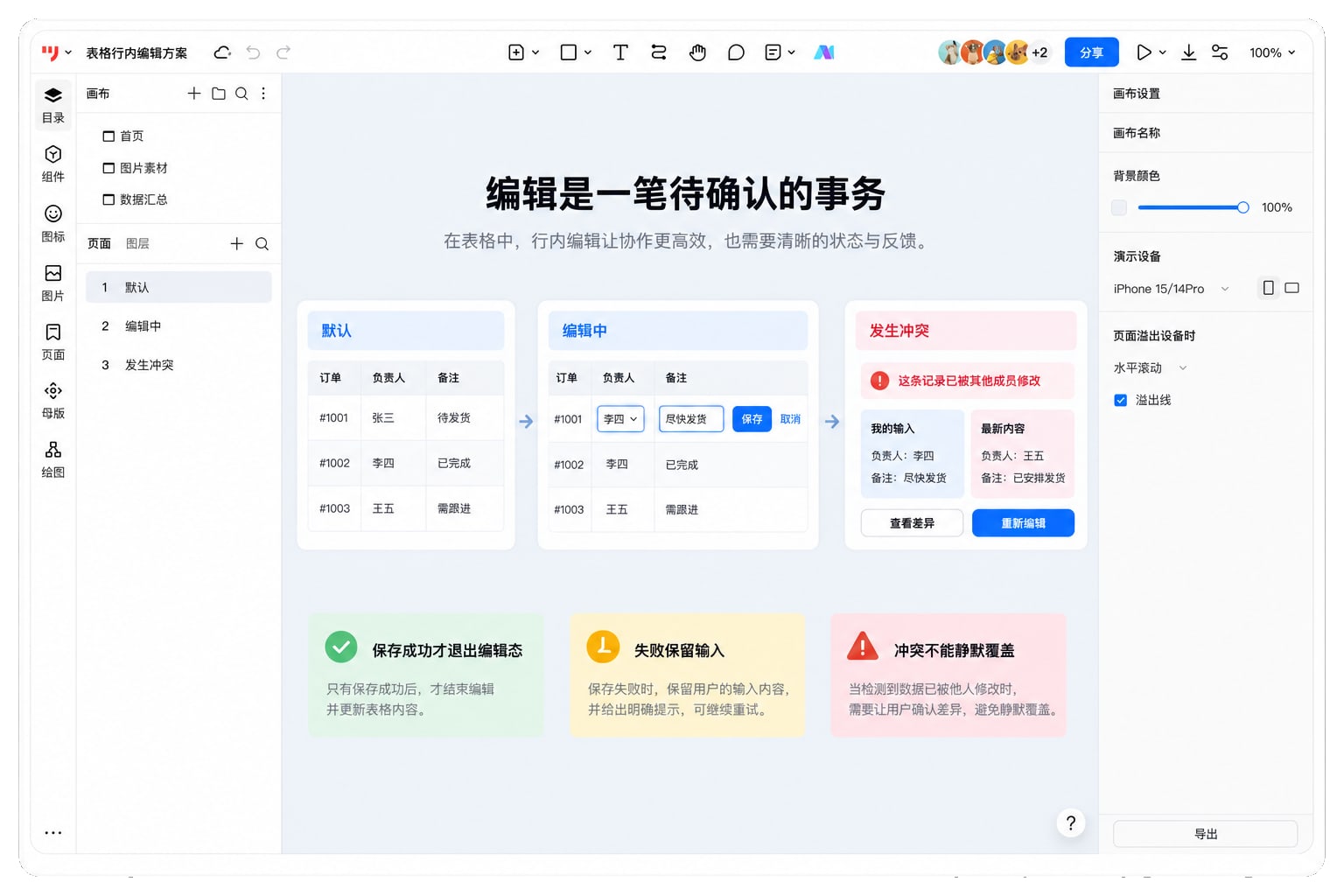Click the background color swatch
Image resolution: width=1344 pixels, height=896 pixels.
tap(1119, 207)
